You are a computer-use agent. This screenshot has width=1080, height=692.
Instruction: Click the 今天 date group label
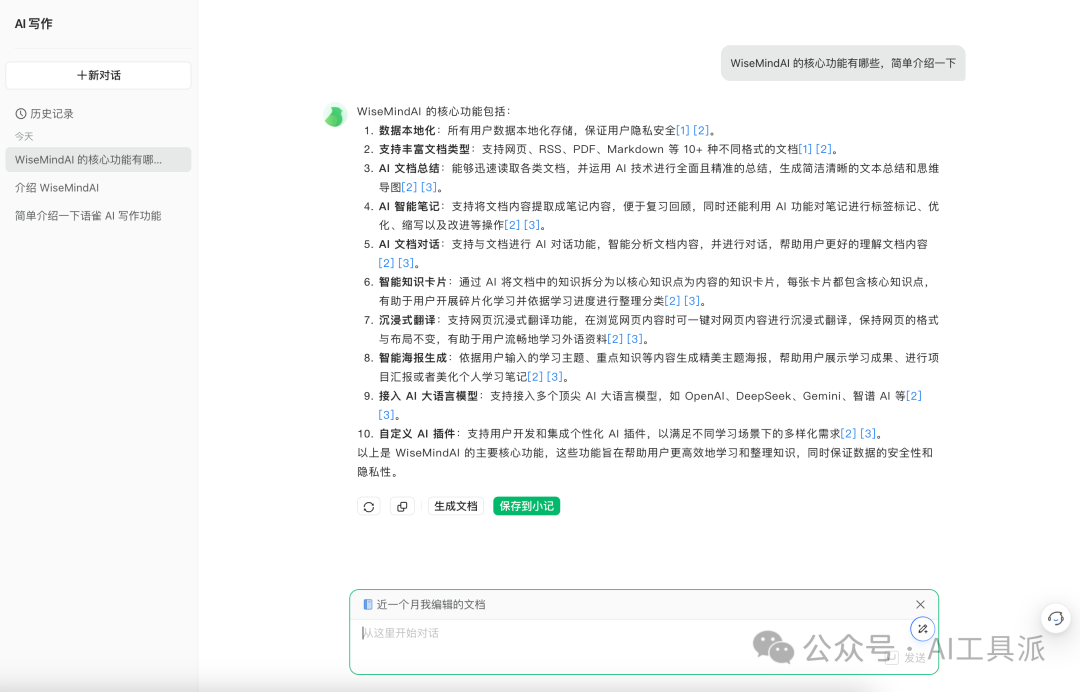click(x=24, y=136)
